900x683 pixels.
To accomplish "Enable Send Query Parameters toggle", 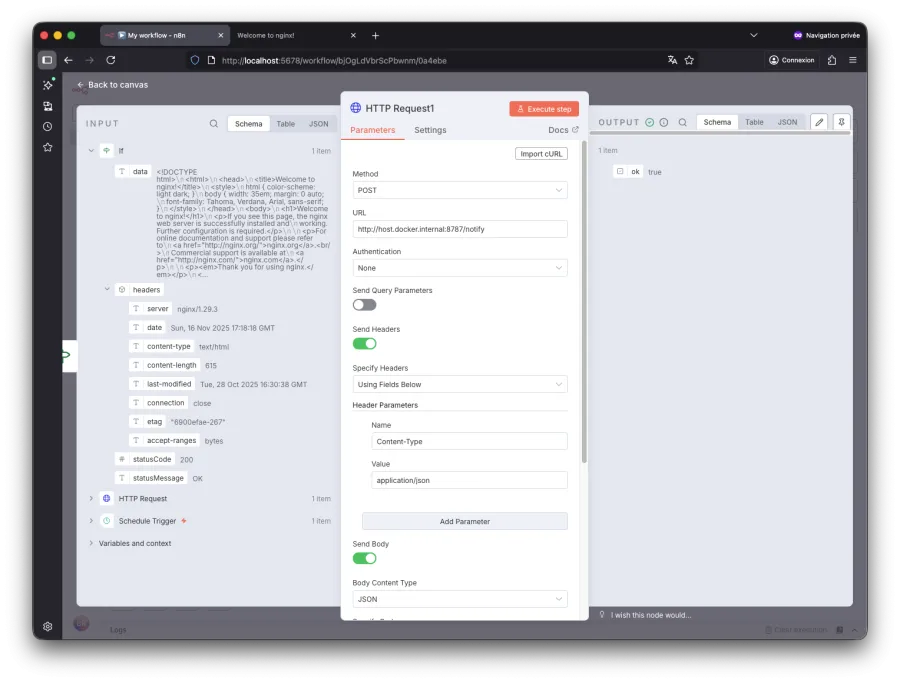I will point(364,305).
